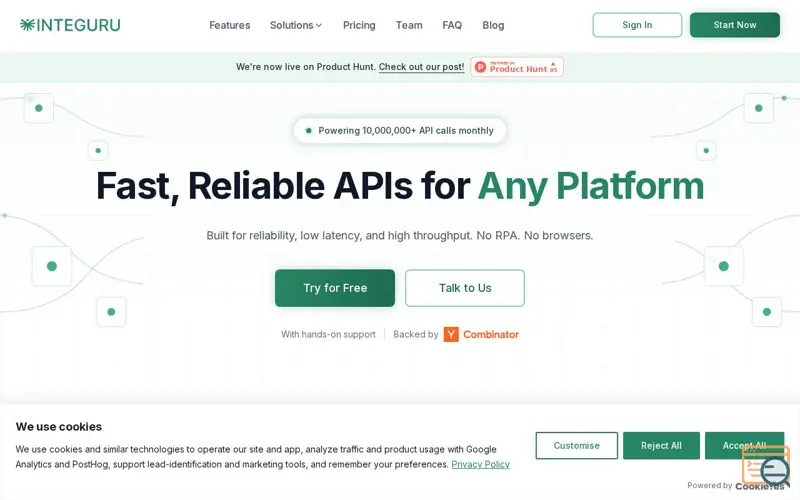Image resolution: width=800 pixels, height=500 pixels.
Task: Click the 'Powered by' cookie banner text
Action: tap(710, 485)
